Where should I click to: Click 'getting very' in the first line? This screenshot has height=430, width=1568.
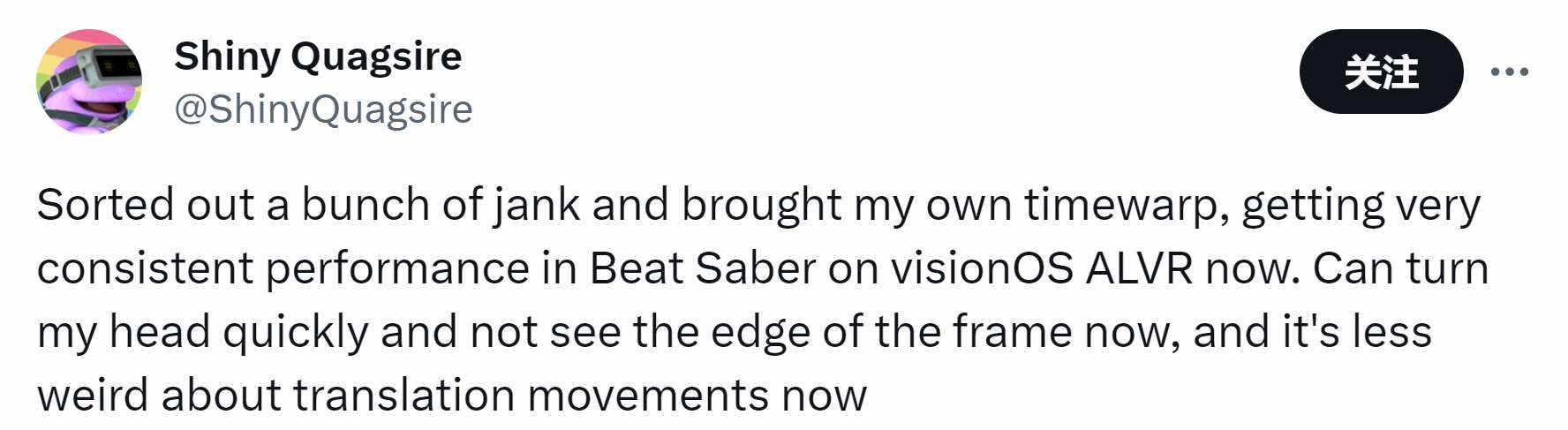click(1360, 205)
